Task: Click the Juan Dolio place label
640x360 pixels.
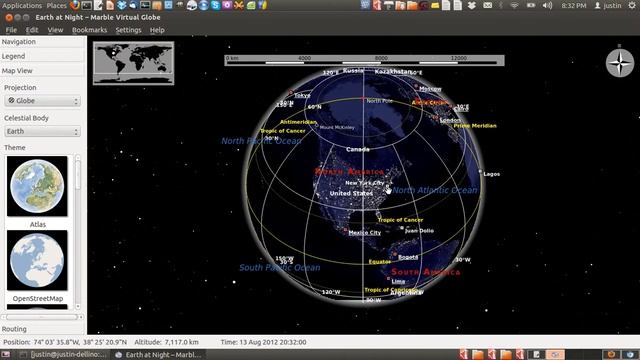Action: (x=419, y=231)
